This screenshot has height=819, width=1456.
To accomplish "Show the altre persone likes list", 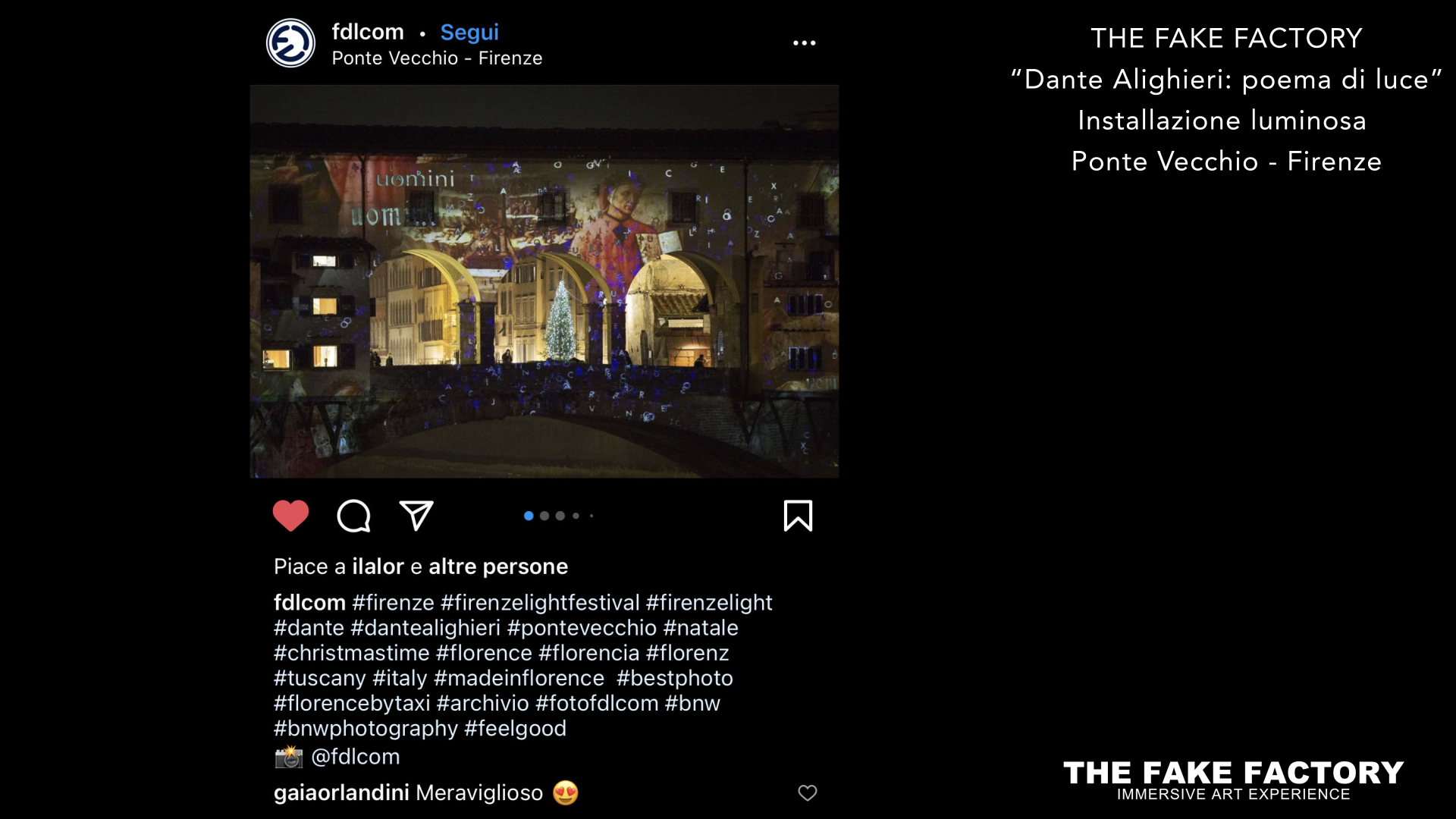I will pos(498,566).
